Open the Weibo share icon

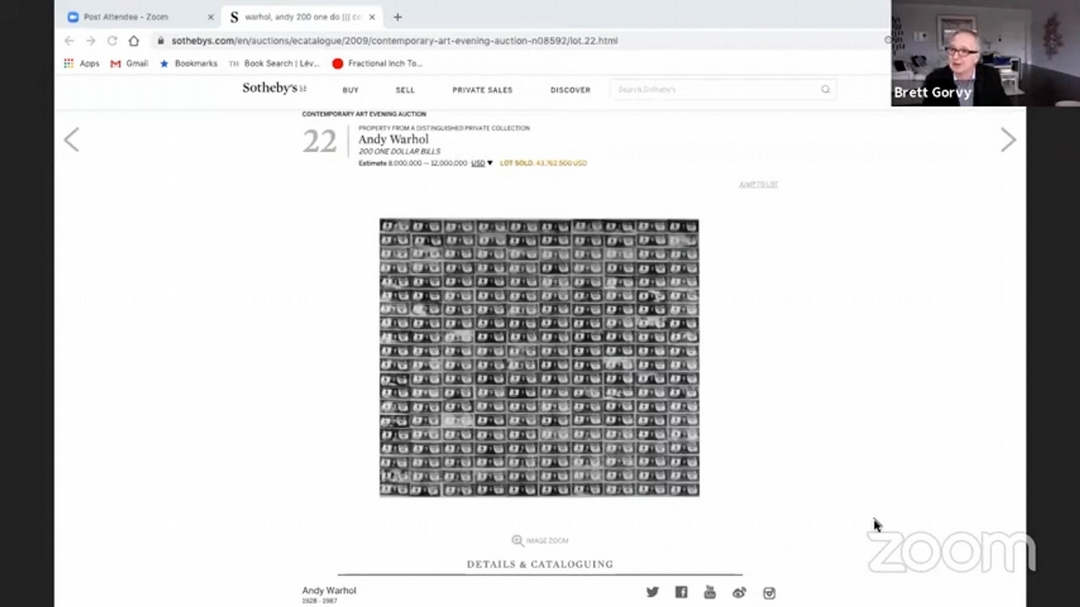pyautogui.click(x=739, y=593)
